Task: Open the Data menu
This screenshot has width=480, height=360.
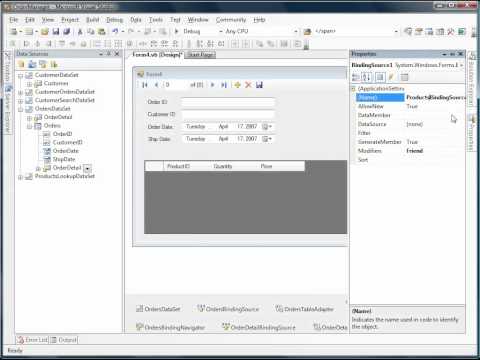Action: [x=136, y=20]
